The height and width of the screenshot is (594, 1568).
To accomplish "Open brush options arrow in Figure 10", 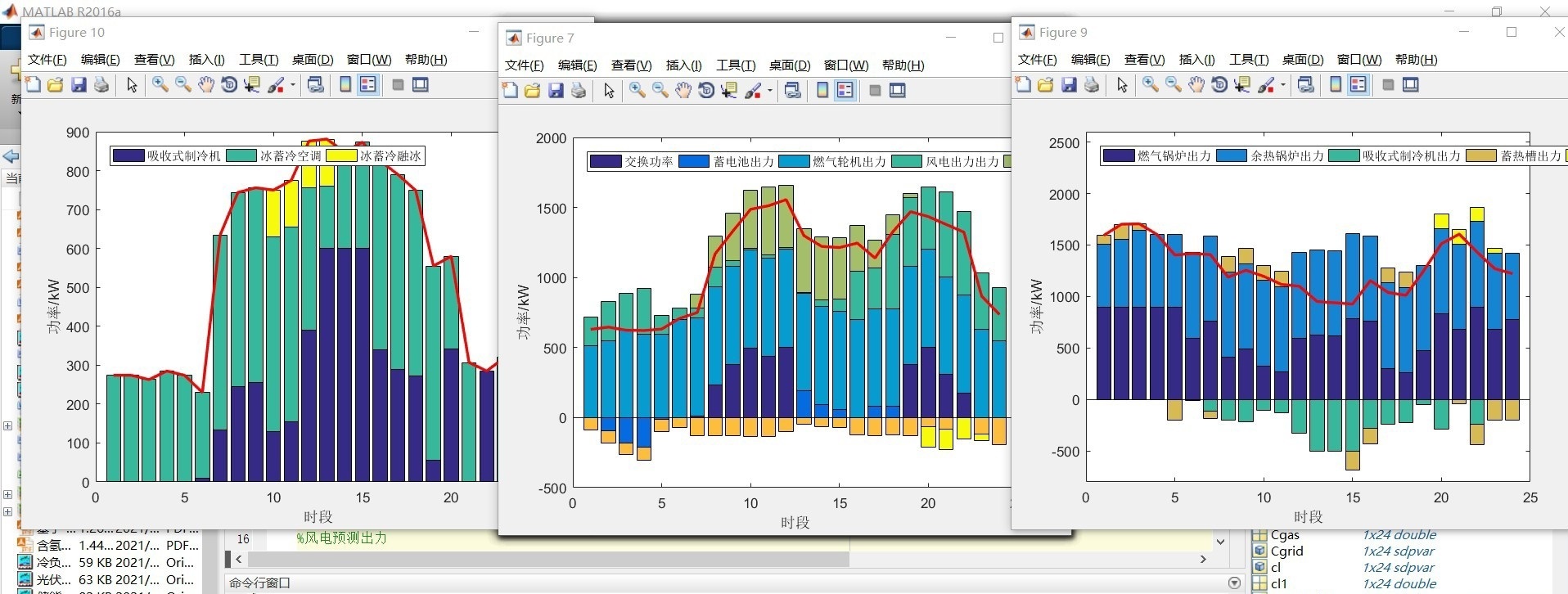I will click(x=292, y=84).
